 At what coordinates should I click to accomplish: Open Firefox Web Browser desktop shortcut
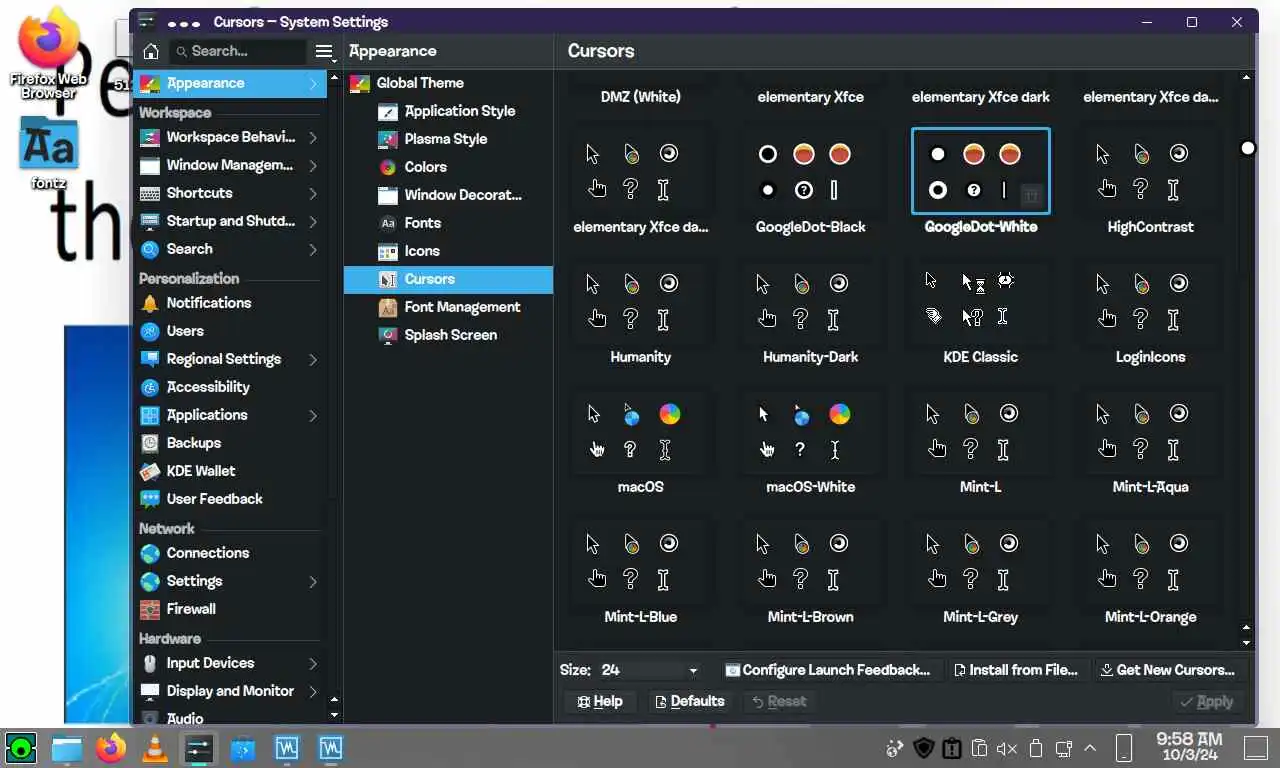pos(49,55)
